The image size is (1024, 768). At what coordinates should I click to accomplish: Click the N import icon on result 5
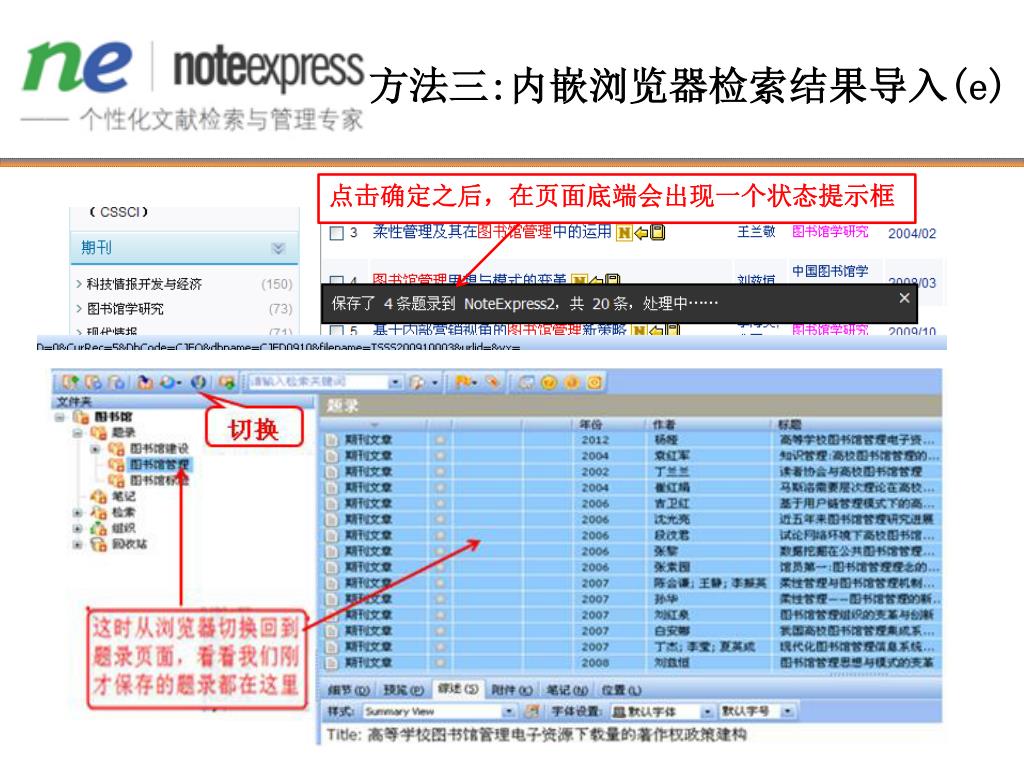[639, 330]
